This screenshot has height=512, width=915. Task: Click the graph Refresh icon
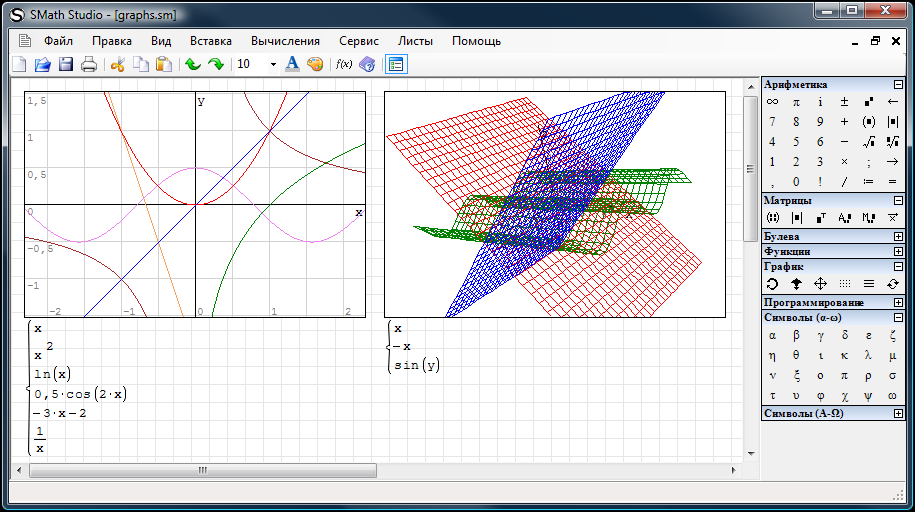click(x=892, y=284)
